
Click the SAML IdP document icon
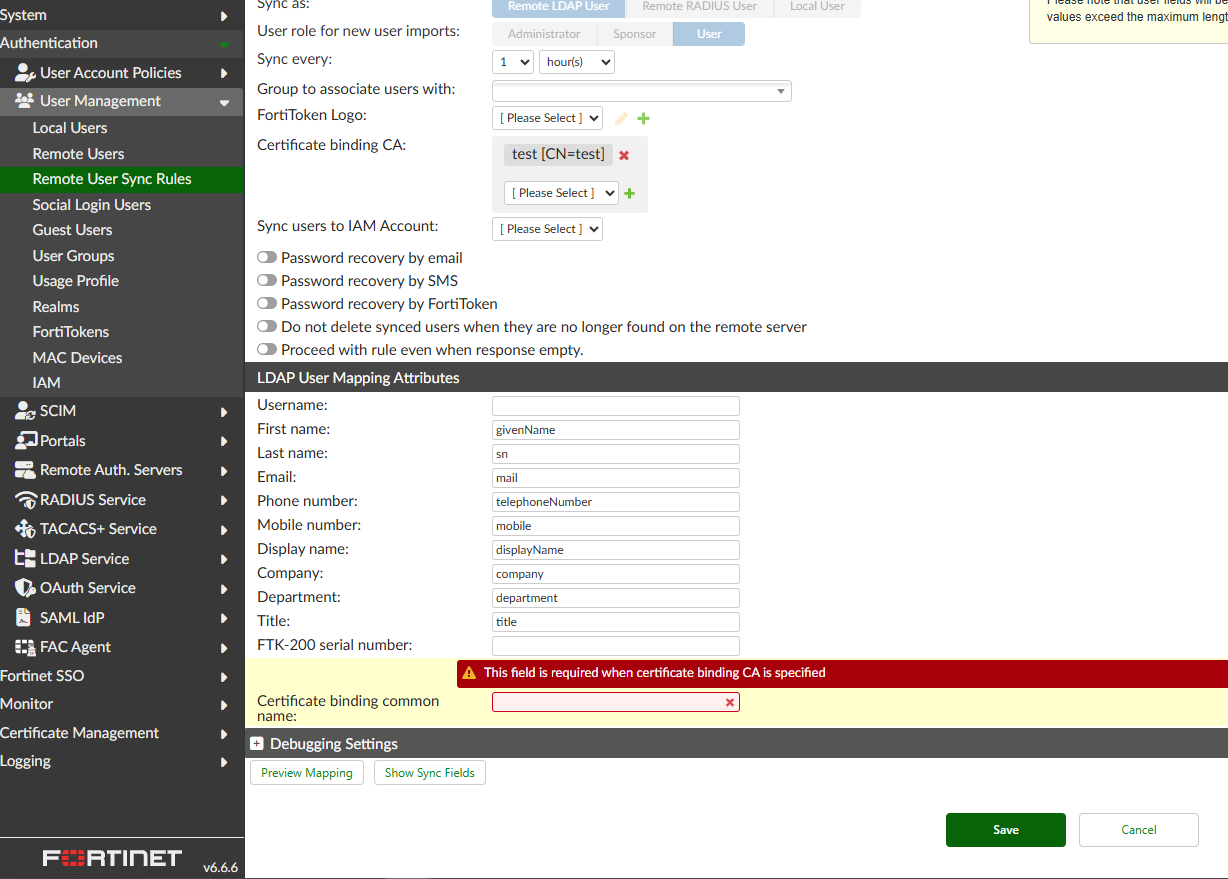(22, 618)
